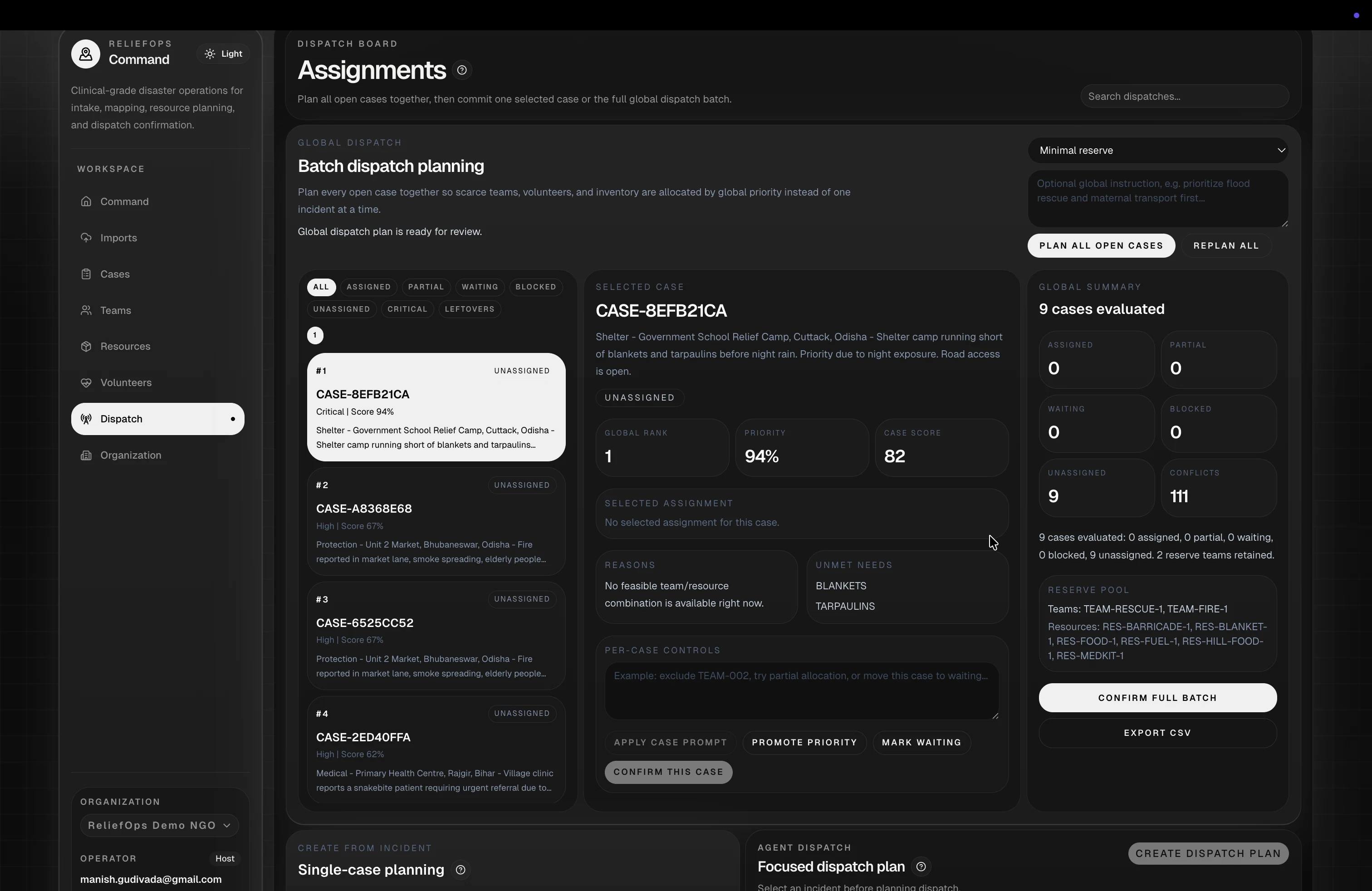Filter cases by WAITING

click(x=480, y=287)
